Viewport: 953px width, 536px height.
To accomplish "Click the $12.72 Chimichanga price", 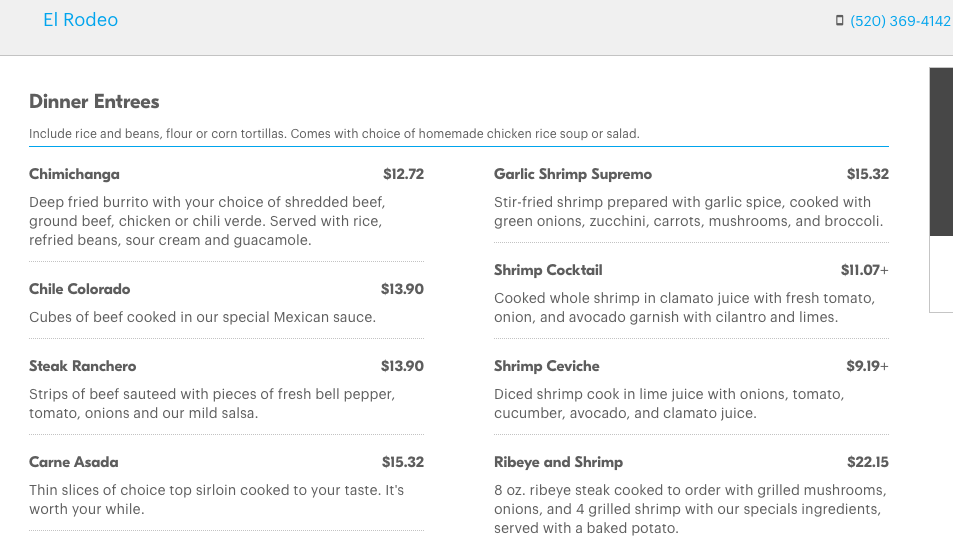I will 404,174.
